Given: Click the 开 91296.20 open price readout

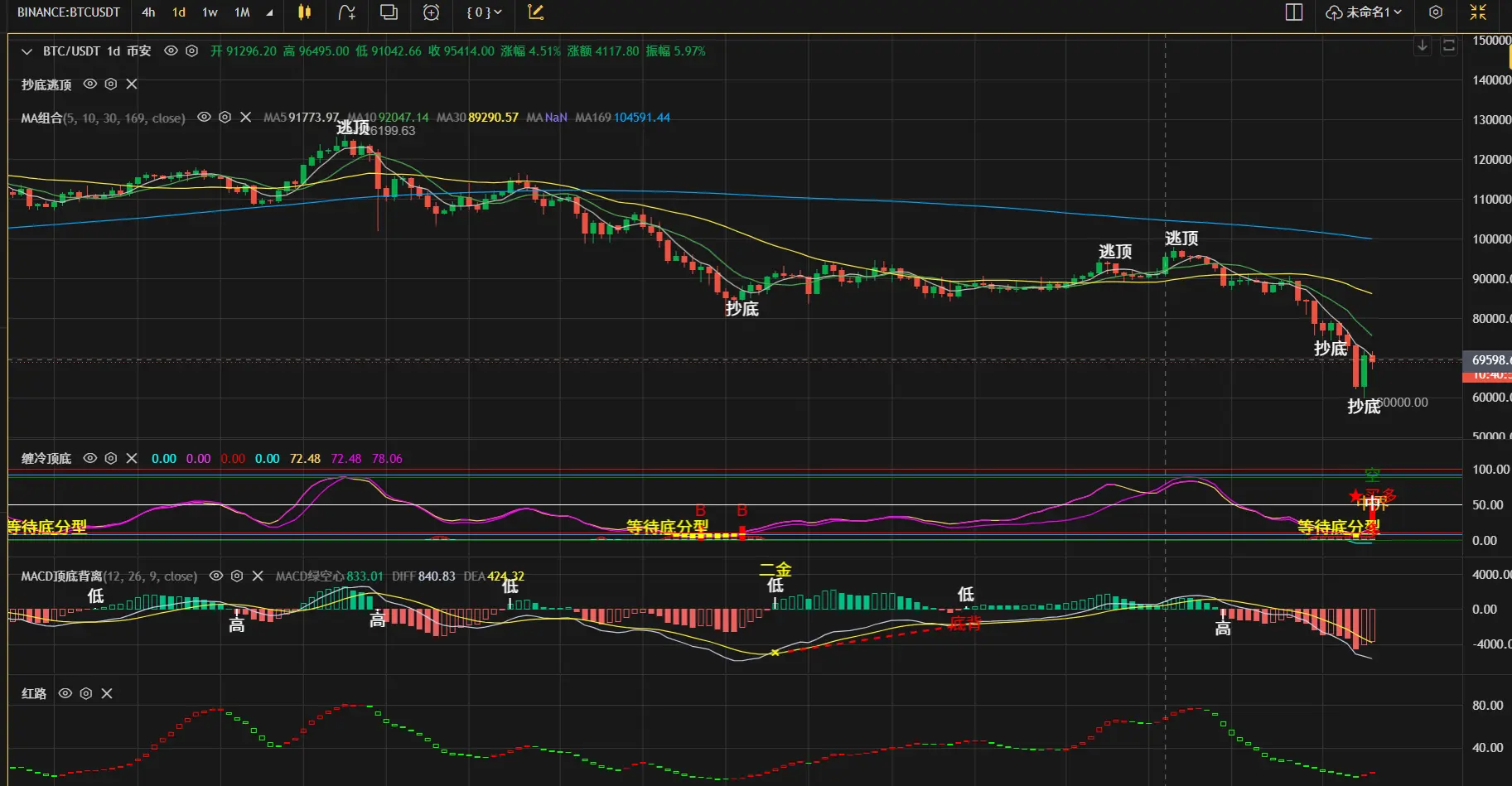Looking at the screenshot, I should click(x=244, y=51).
